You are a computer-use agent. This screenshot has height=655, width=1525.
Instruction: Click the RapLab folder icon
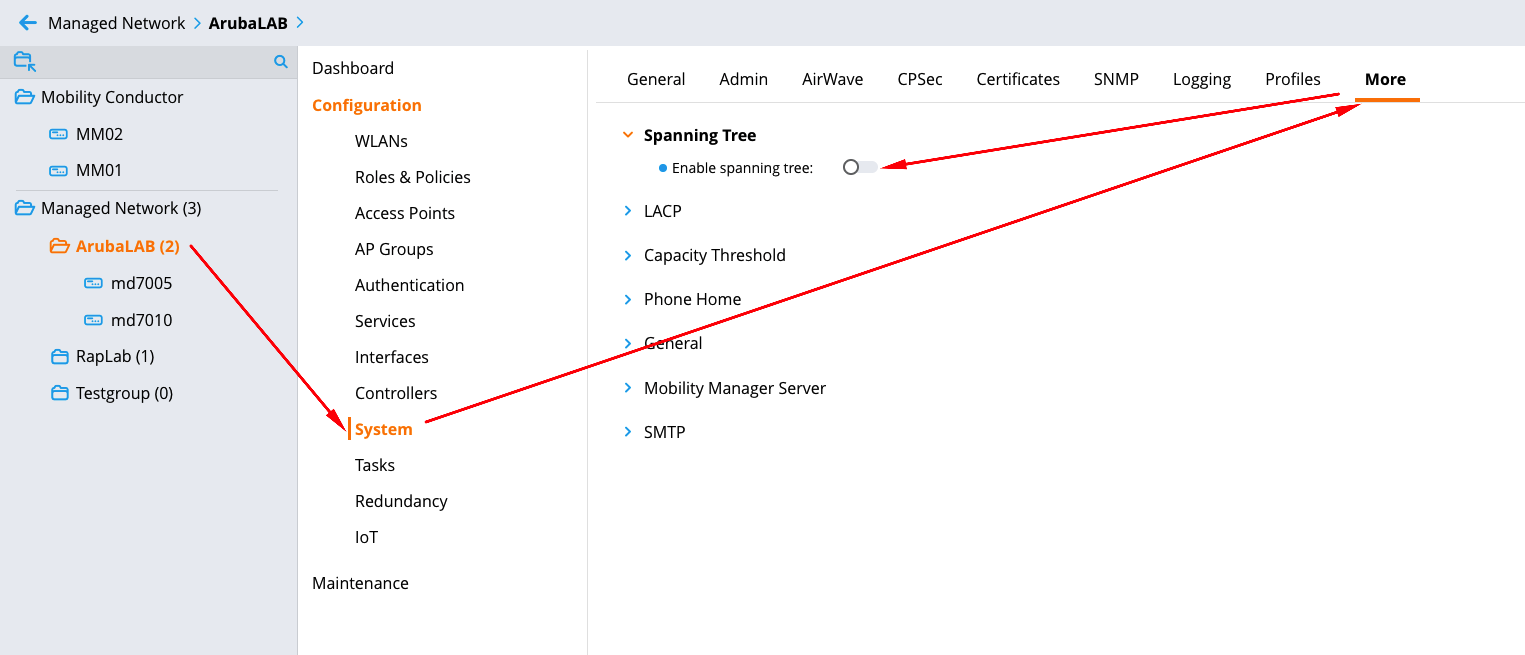(x=60, y=356)
